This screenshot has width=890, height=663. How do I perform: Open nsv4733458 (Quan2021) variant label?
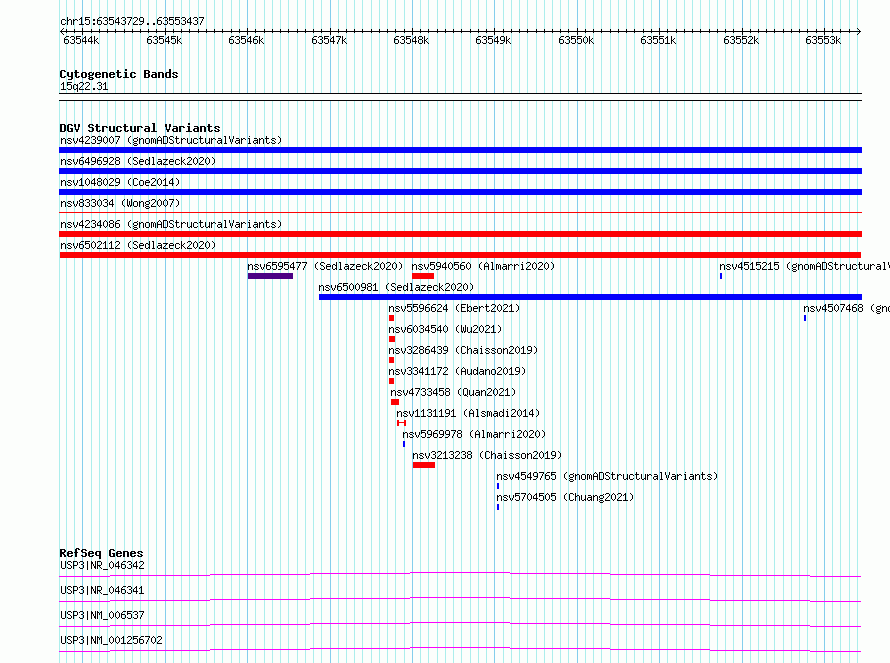(453, 392)
